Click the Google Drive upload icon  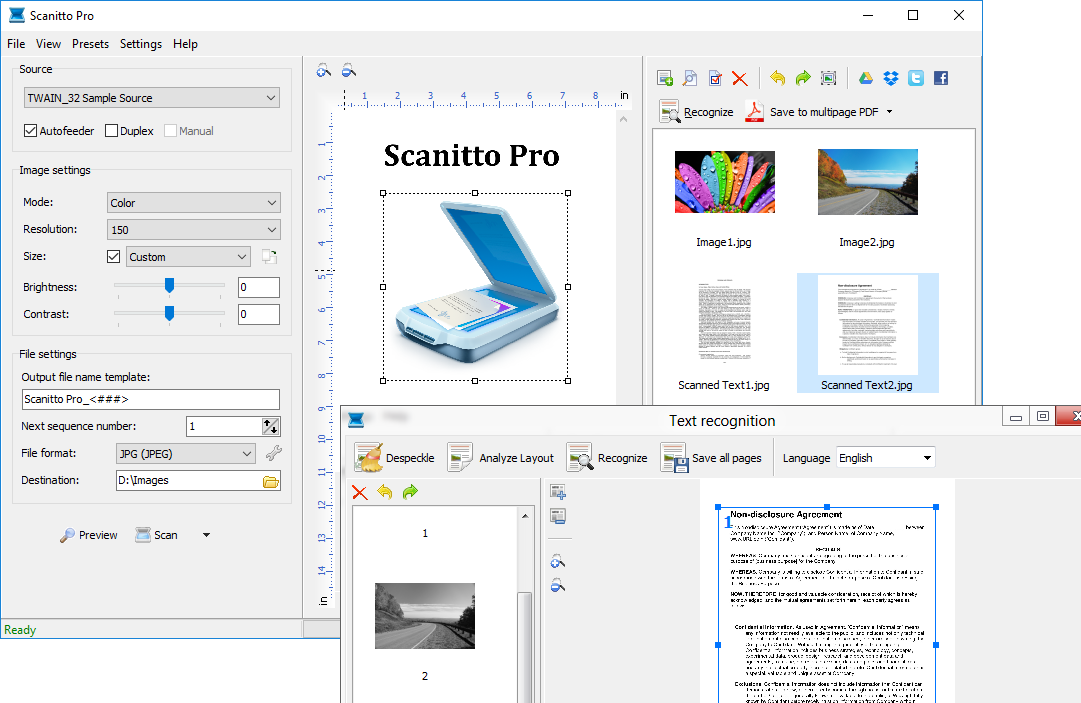tap(867, 78)
